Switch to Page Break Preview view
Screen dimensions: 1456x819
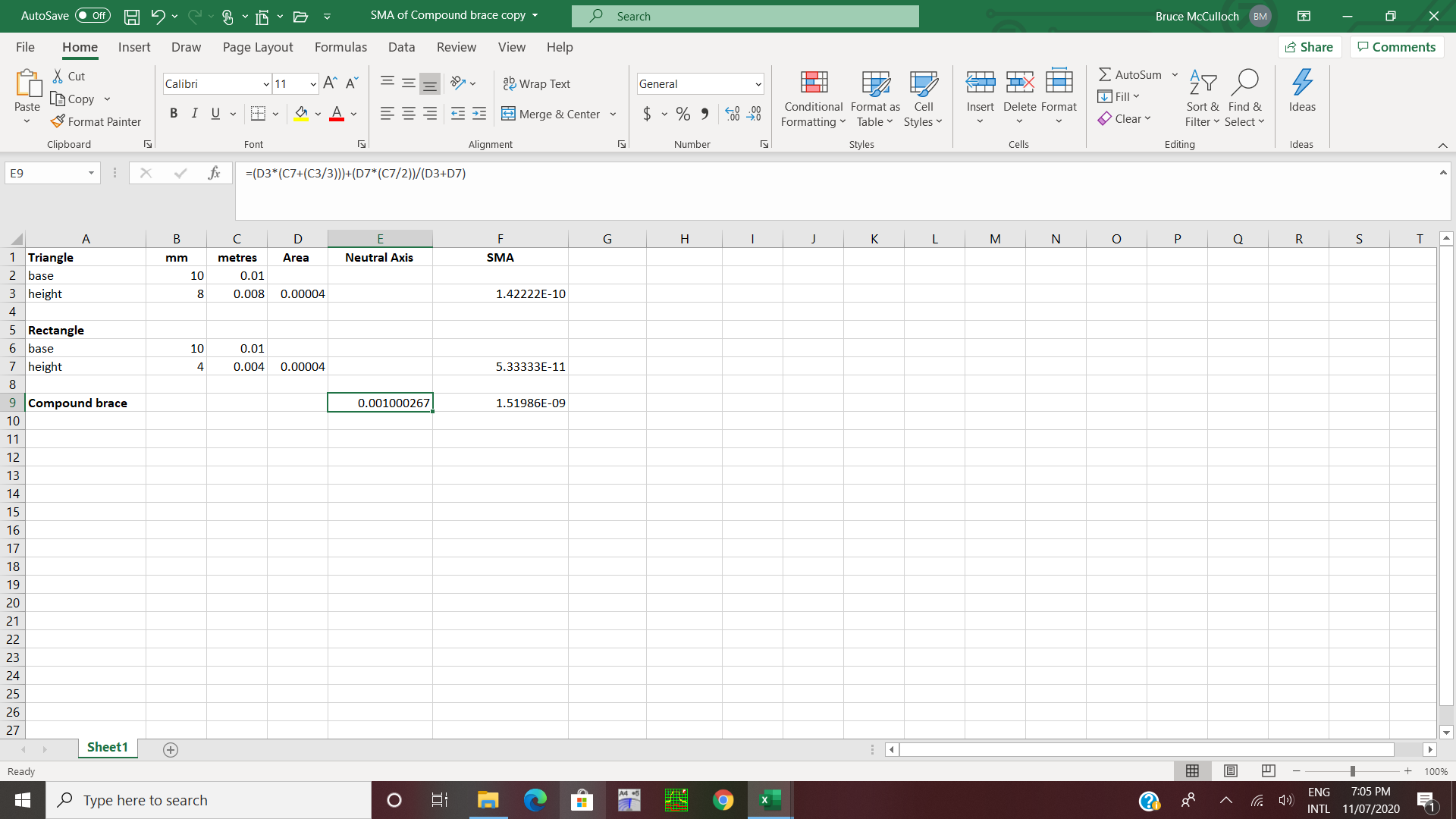tap(1268, 771)
